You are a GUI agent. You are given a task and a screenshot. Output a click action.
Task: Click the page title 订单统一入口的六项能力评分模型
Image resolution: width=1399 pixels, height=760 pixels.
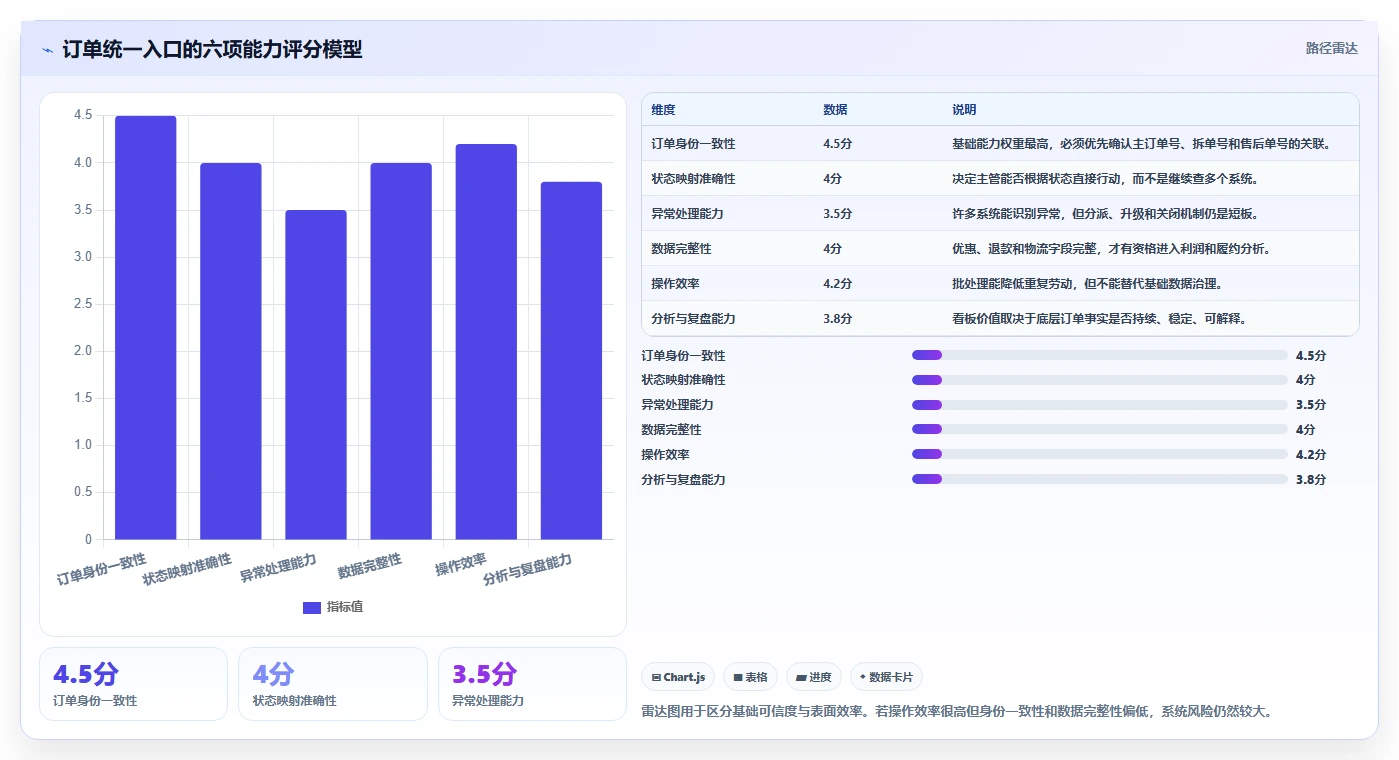tap(212, 49)
